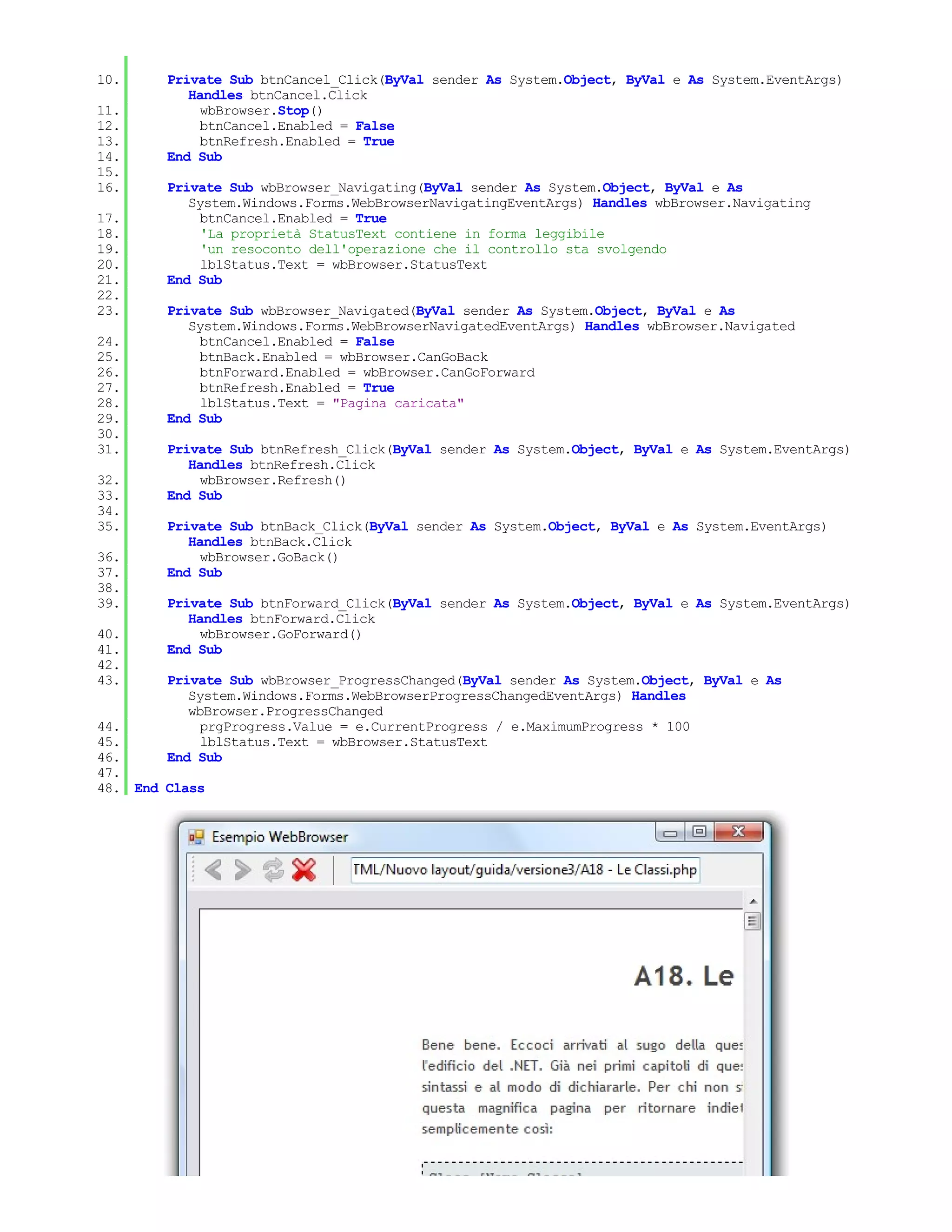The image size is (952, 1232).
Task: Click the red X stop loading icon
Action: [304, 870]
